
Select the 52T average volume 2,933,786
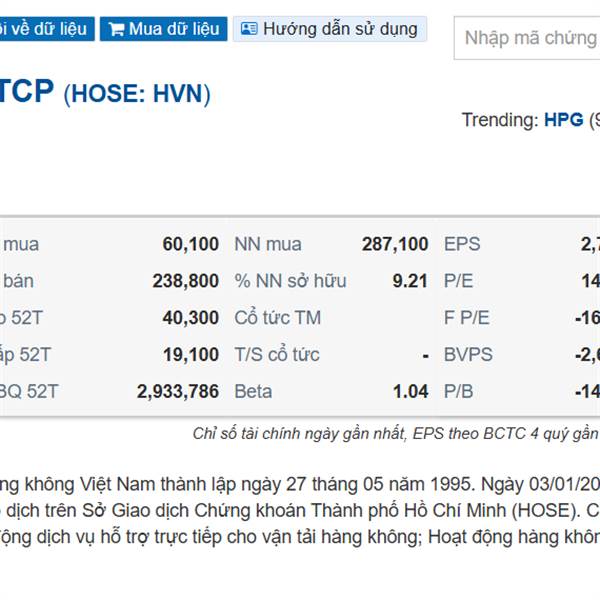[x=178, y=391]
